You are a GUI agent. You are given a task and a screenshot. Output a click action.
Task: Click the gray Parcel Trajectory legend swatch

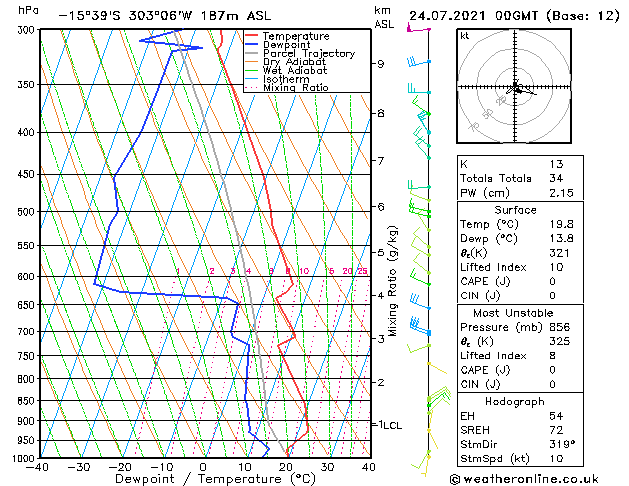(251, 53)
